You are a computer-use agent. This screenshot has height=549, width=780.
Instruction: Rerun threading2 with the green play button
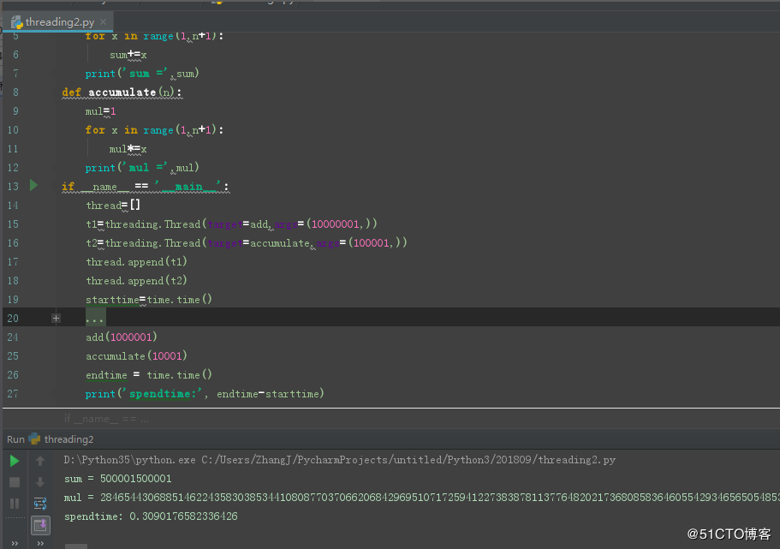(x=14, y=461)
